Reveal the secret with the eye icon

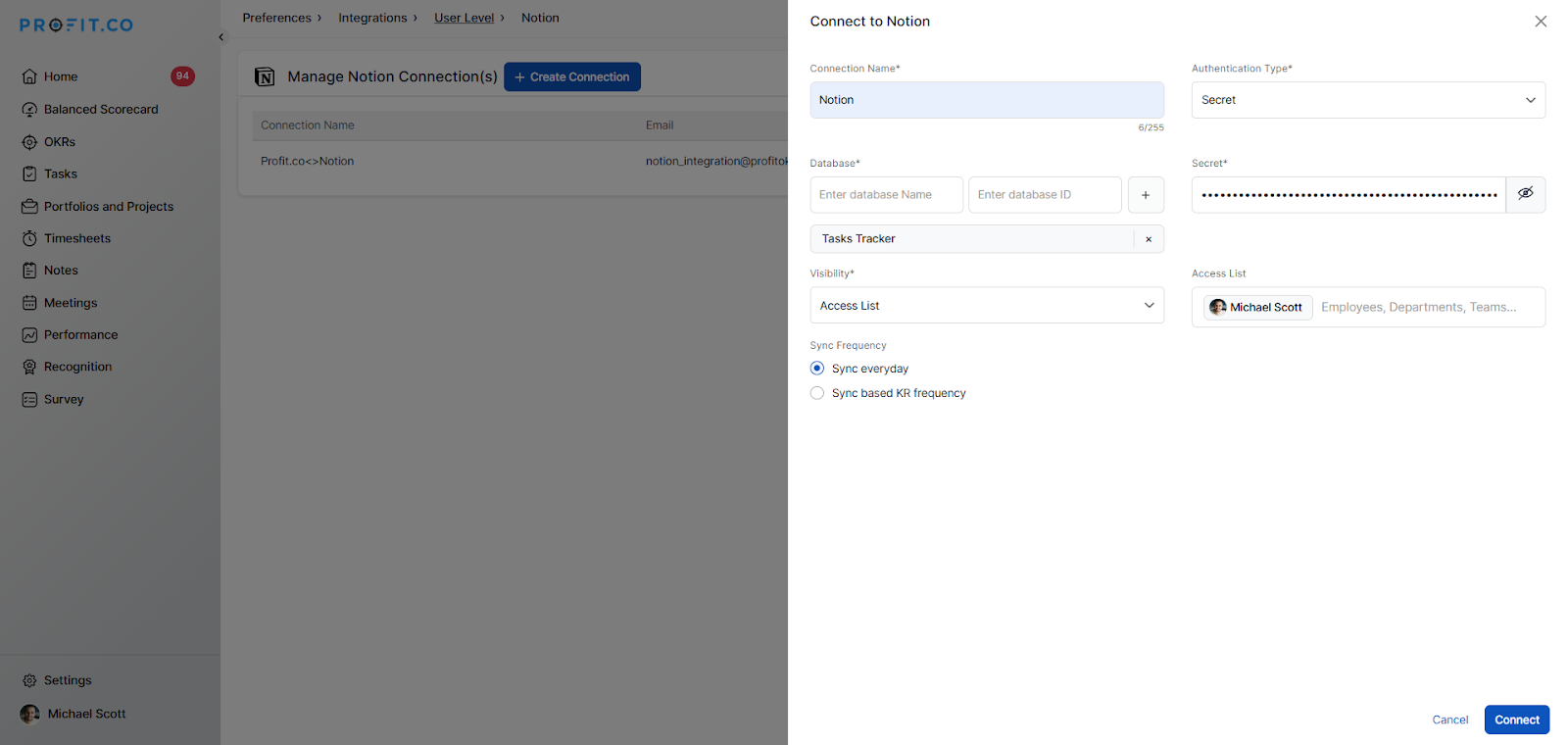point(1526,194)
